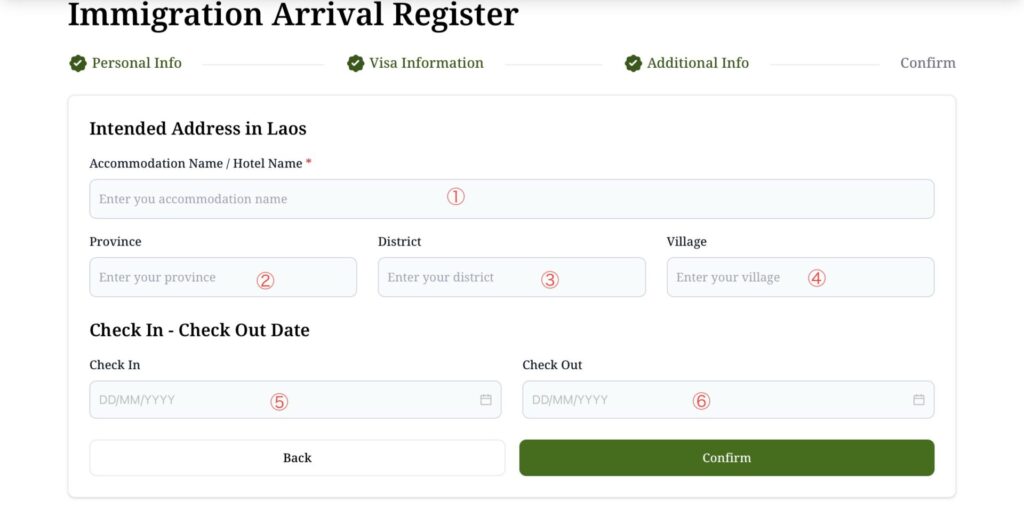The width and height of the screenshot is (1024, 516).
Task: Click the Personal Info green checkmark icon
Action: (x=78, y=63)
